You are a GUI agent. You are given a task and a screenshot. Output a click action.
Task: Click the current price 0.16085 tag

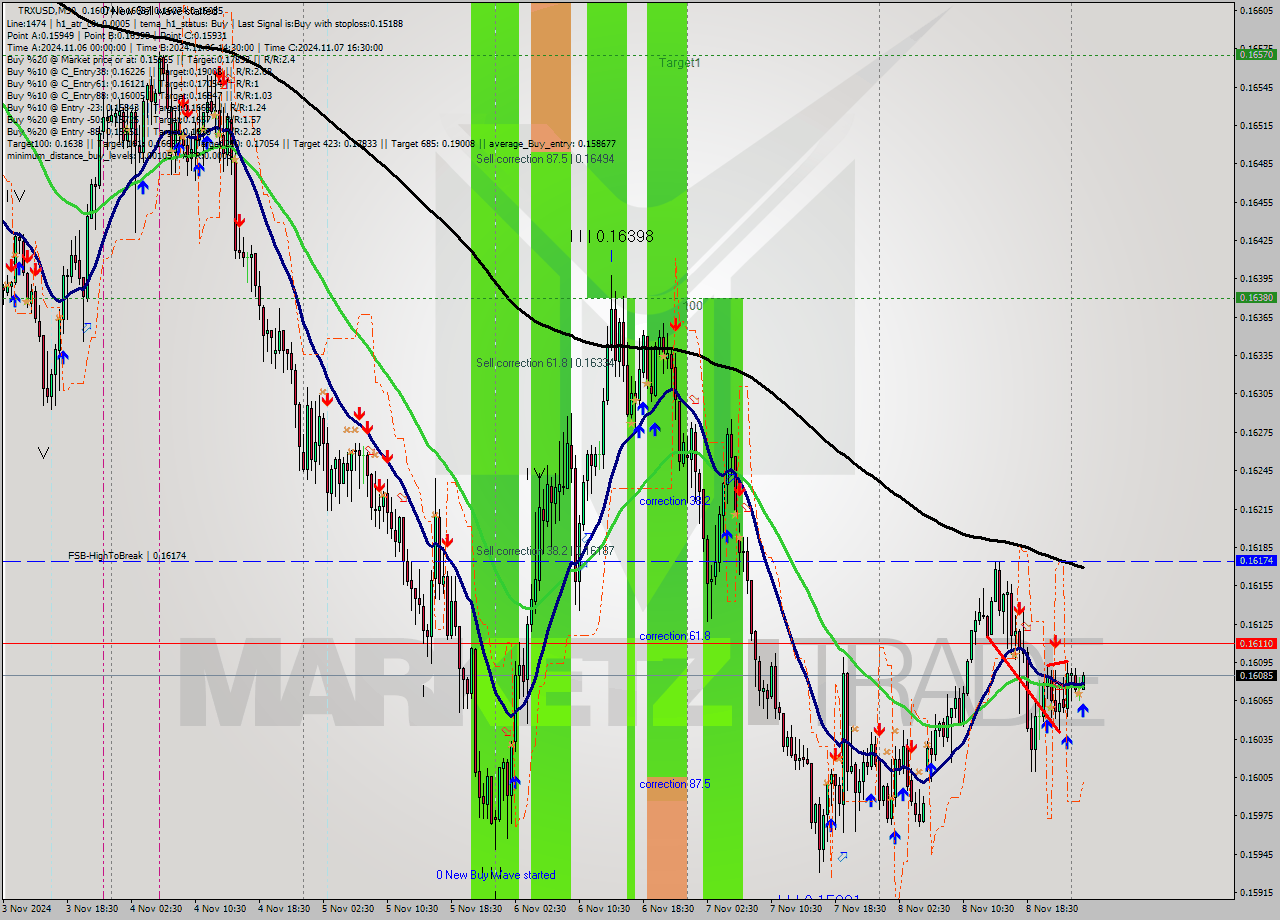click(x=1256, y=675)
